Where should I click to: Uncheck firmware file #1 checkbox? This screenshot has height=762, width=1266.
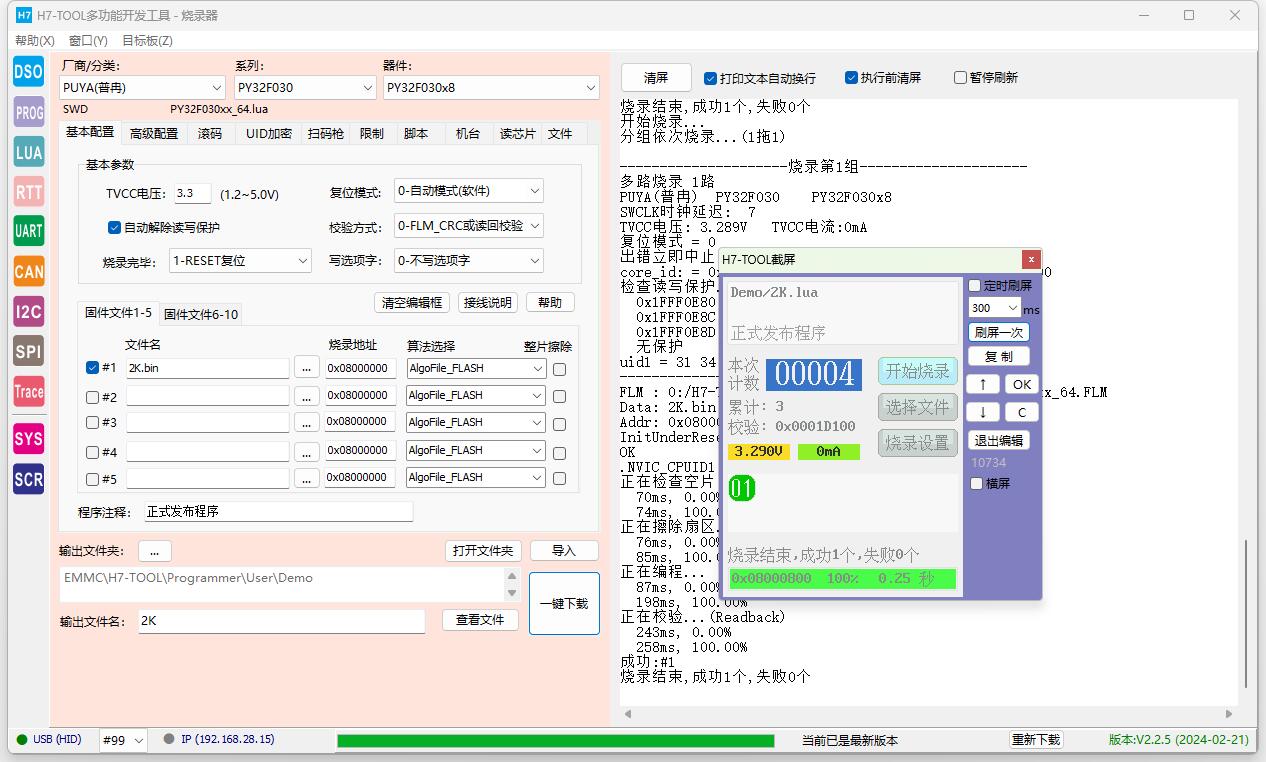pyautogui.click(x=93, y=368)
